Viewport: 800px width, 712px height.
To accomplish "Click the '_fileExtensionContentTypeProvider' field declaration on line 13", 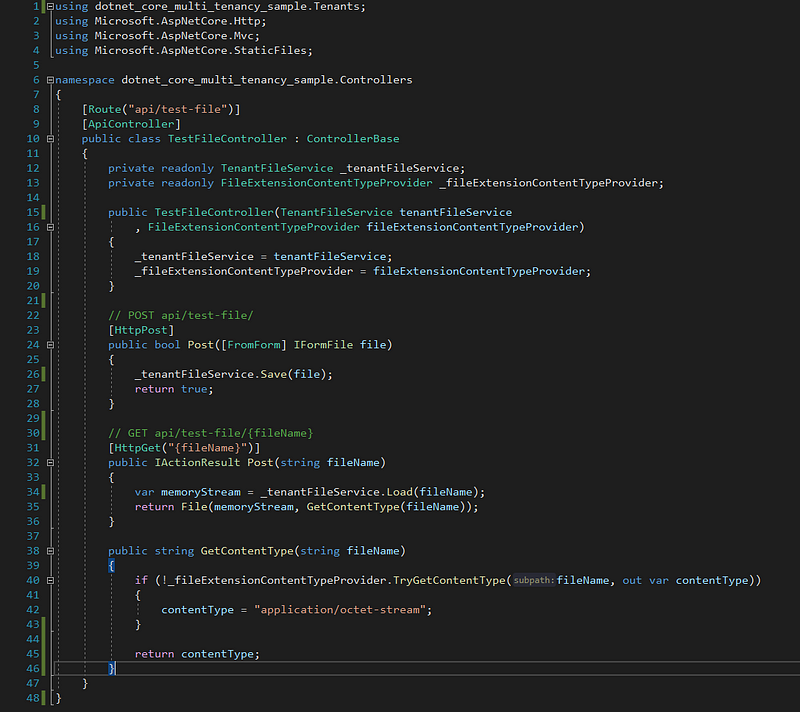I will pyautogui.click(x=549, y=183).
